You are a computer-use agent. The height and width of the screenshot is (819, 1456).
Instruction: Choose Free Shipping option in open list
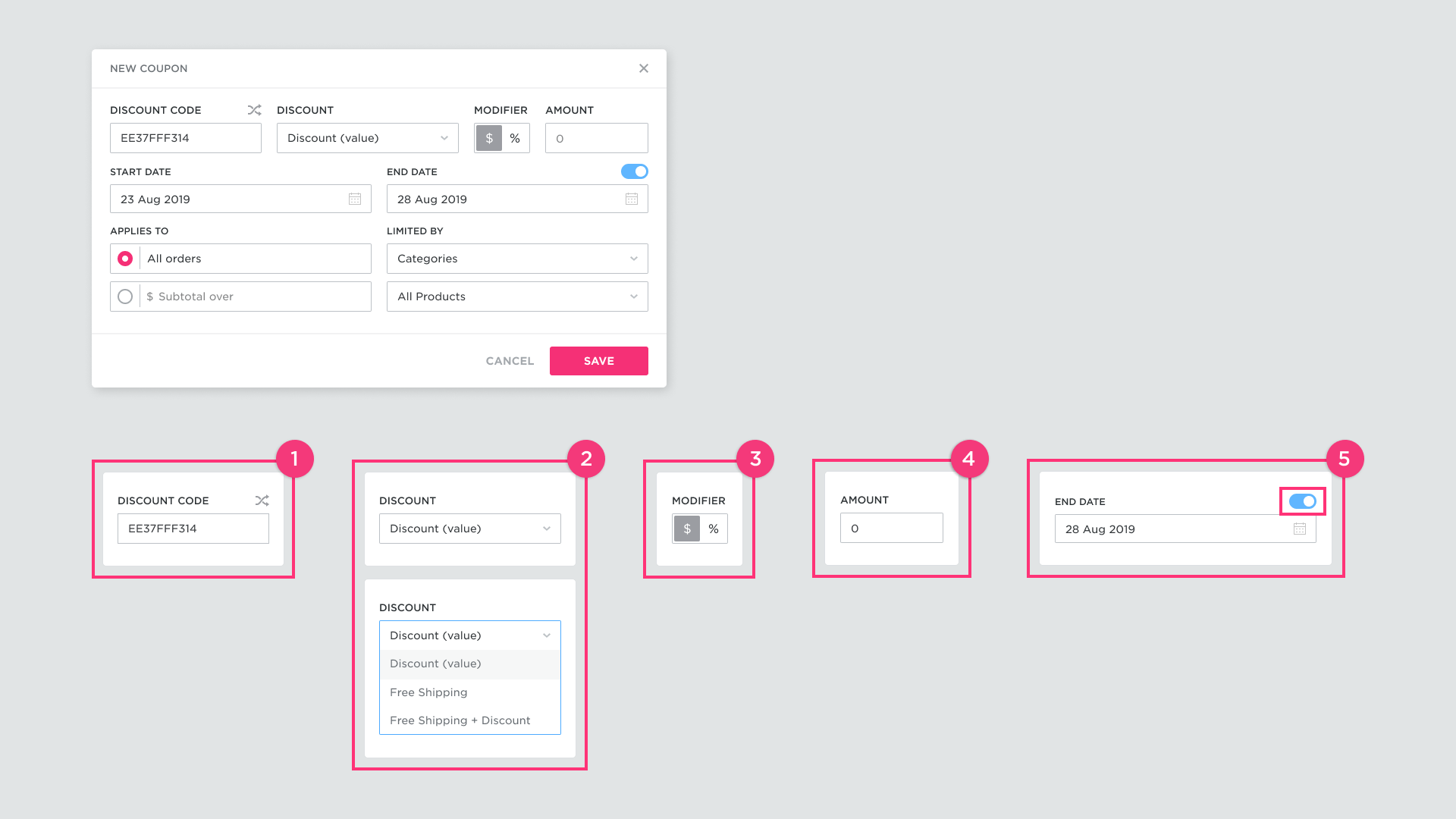tap(470, 692)
